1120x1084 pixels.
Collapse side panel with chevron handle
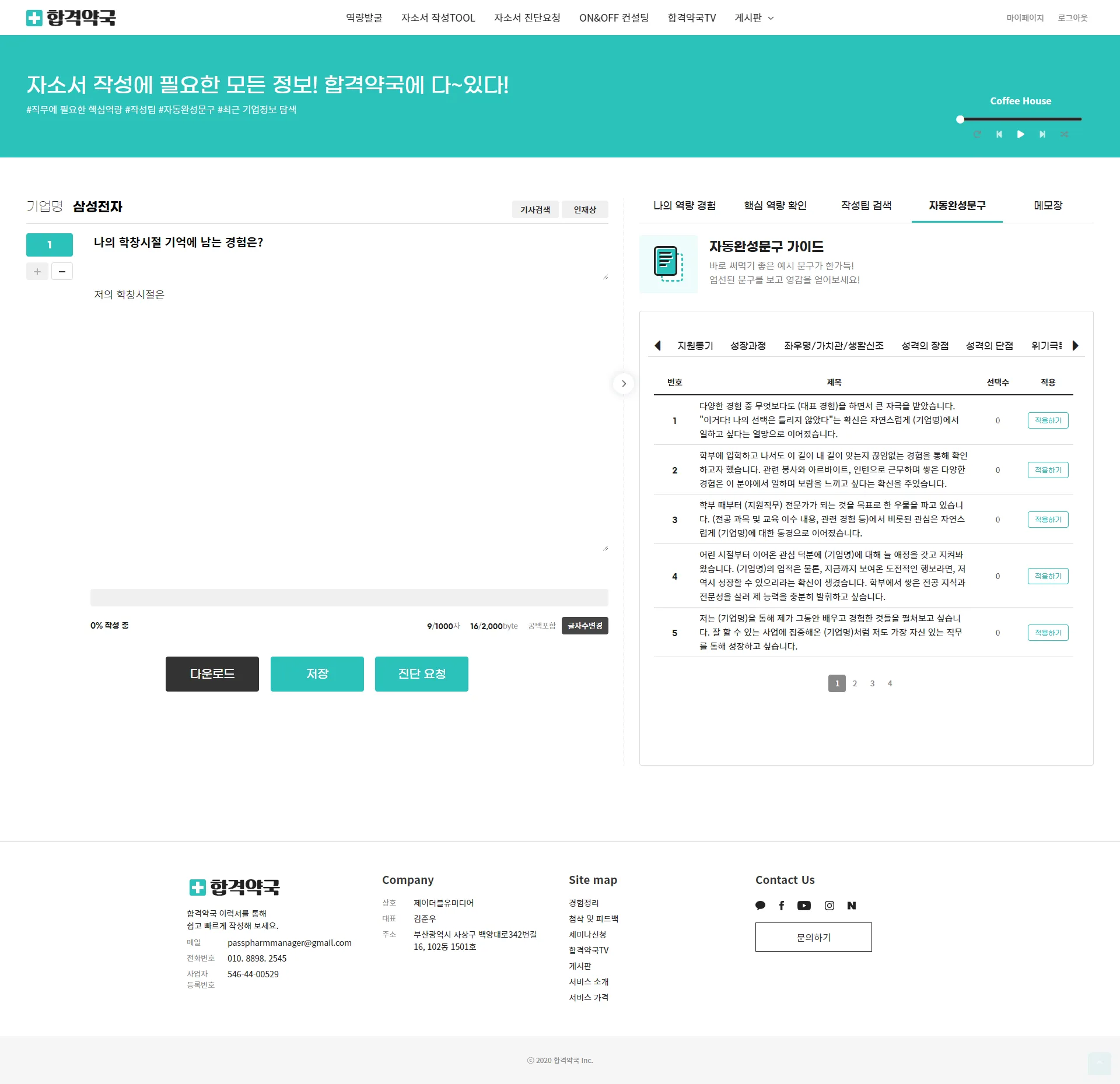tap(624, 383)
